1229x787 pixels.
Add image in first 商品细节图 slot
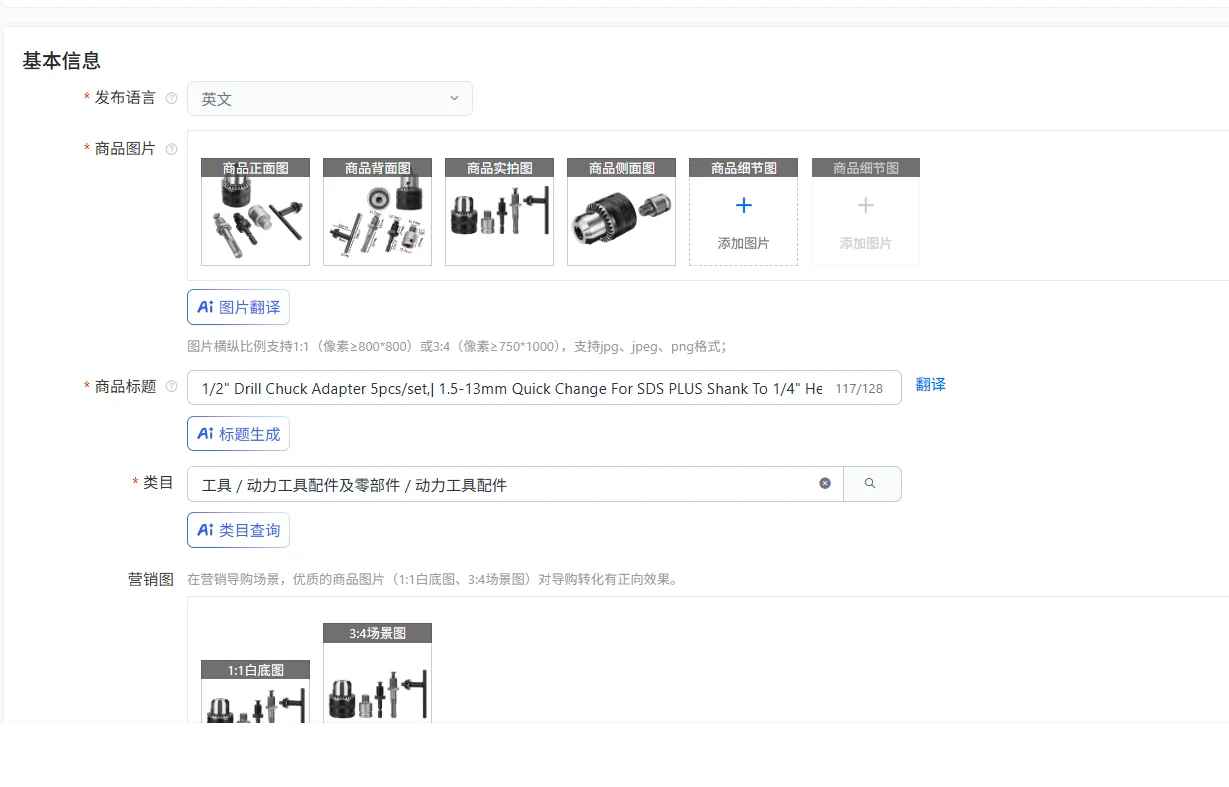[x=743, y=212]
